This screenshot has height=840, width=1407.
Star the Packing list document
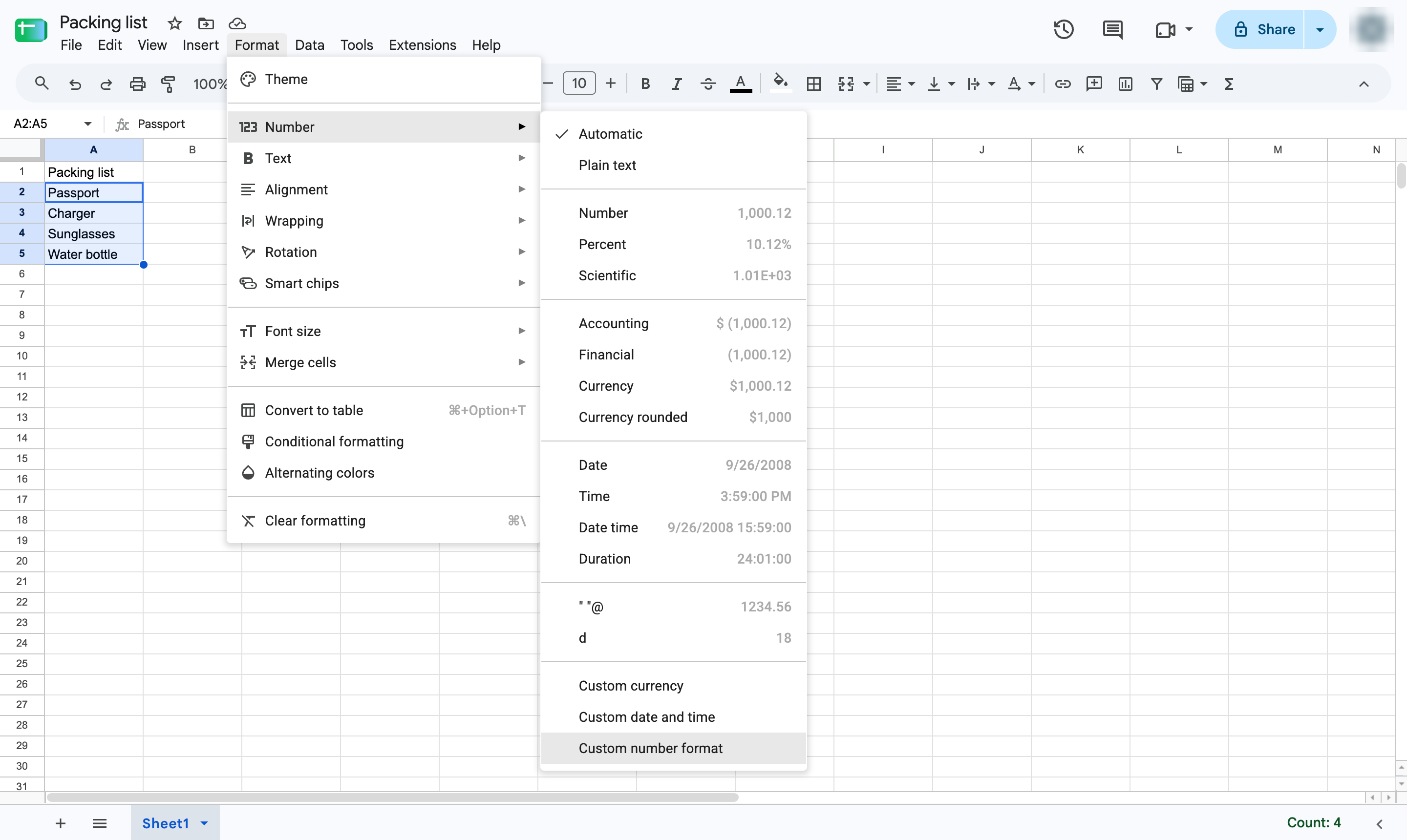174,23
